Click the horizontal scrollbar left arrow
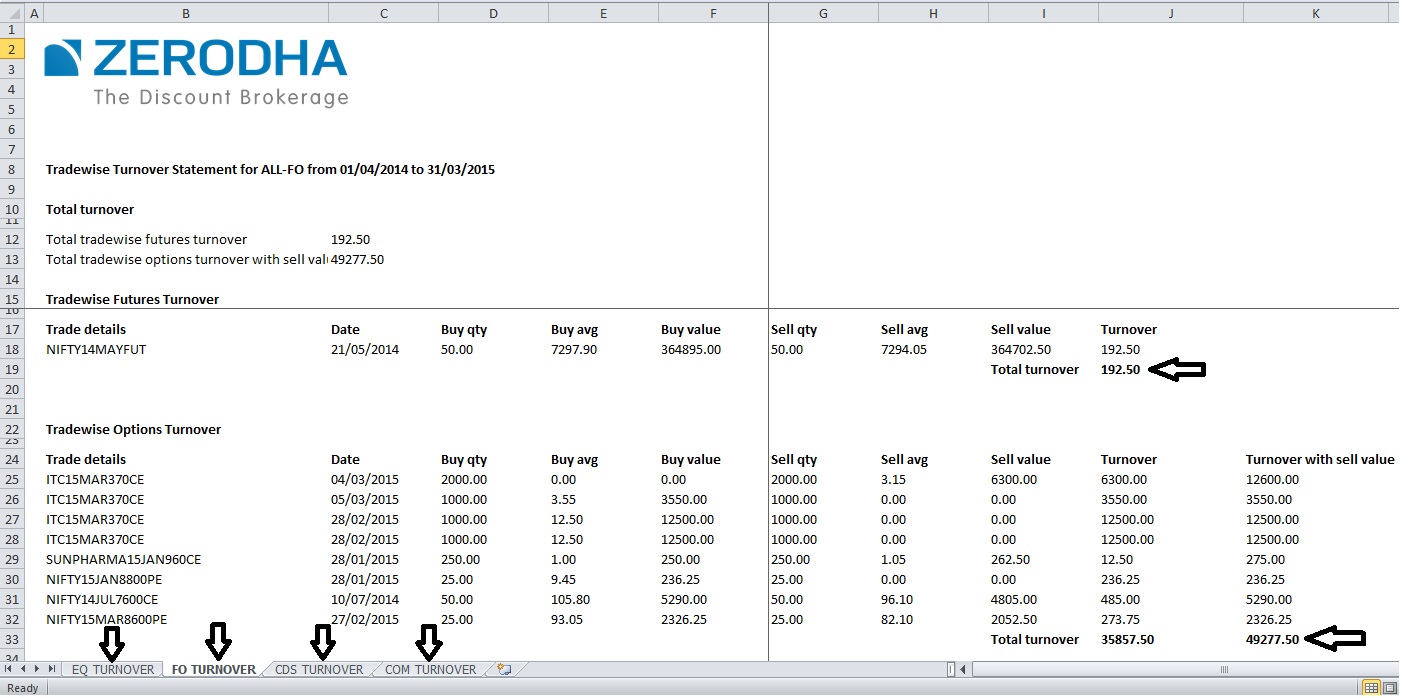Screen dimensions: 1408x698 964,669
